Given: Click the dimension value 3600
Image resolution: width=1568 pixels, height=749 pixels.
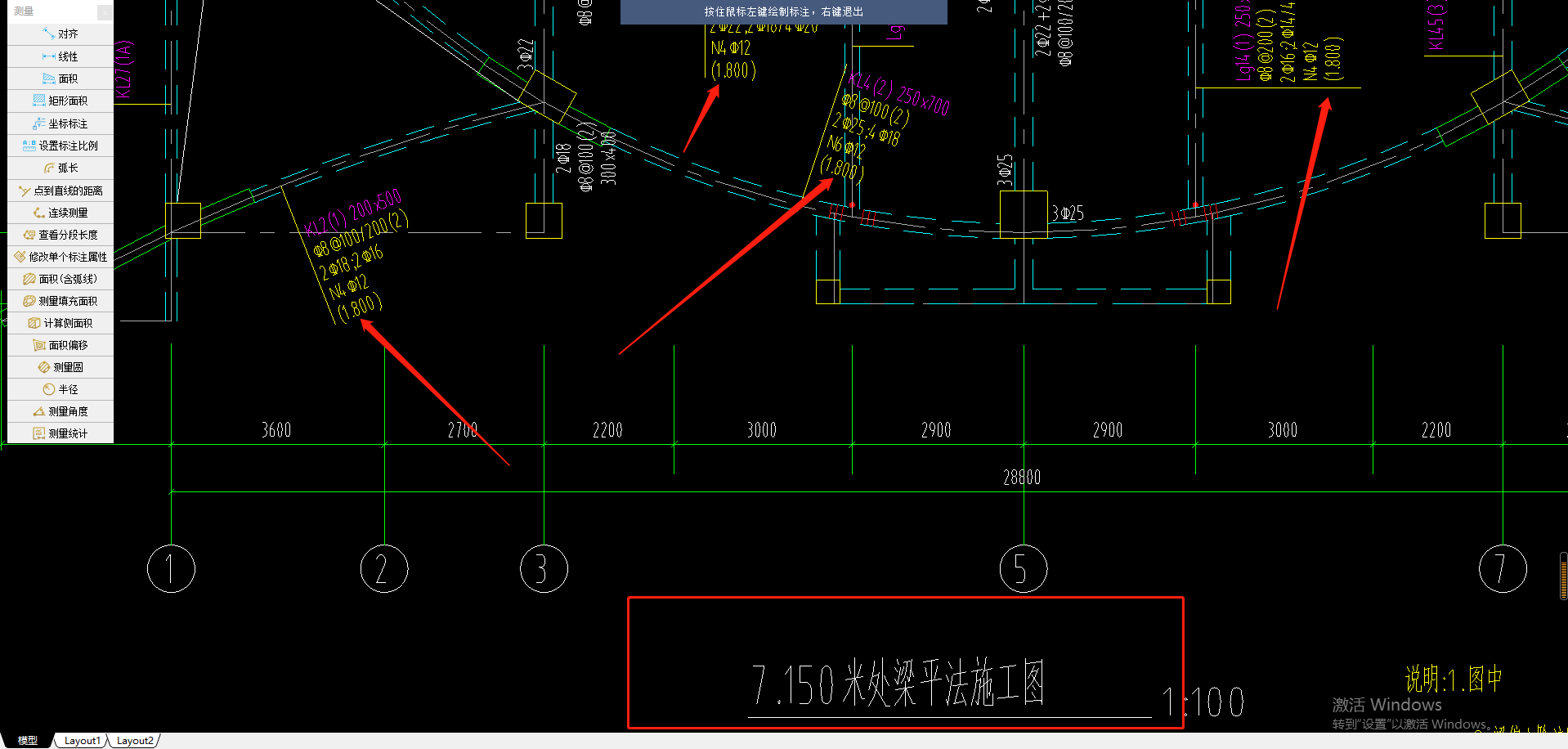Looking at the screenshot, I should (x=276, y=430).
